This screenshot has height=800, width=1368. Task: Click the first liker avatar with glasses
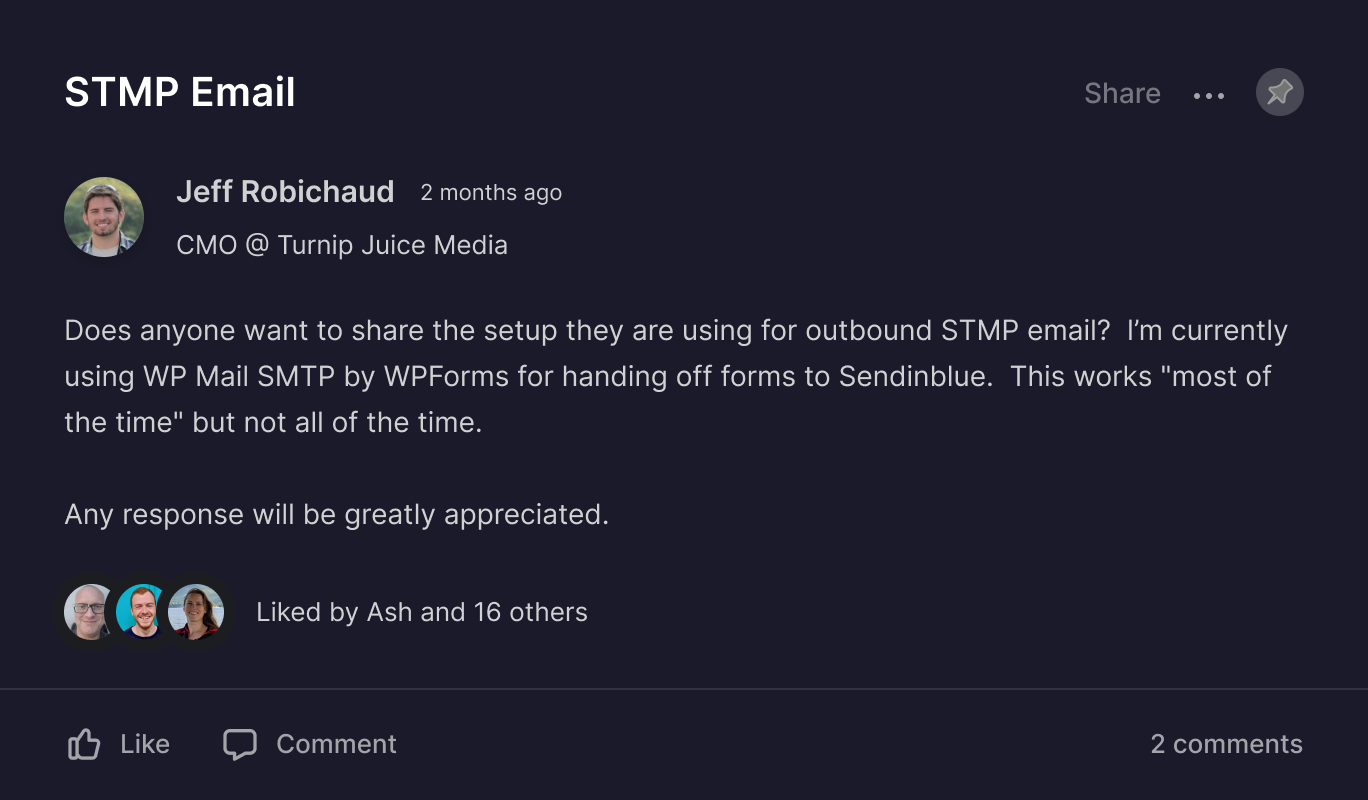90,612
